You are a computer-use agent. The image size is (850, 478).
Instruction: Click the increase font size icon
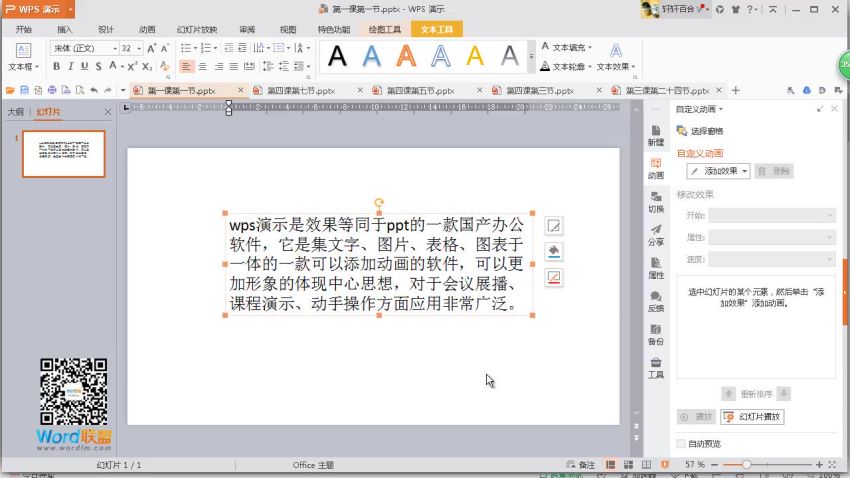151,48
